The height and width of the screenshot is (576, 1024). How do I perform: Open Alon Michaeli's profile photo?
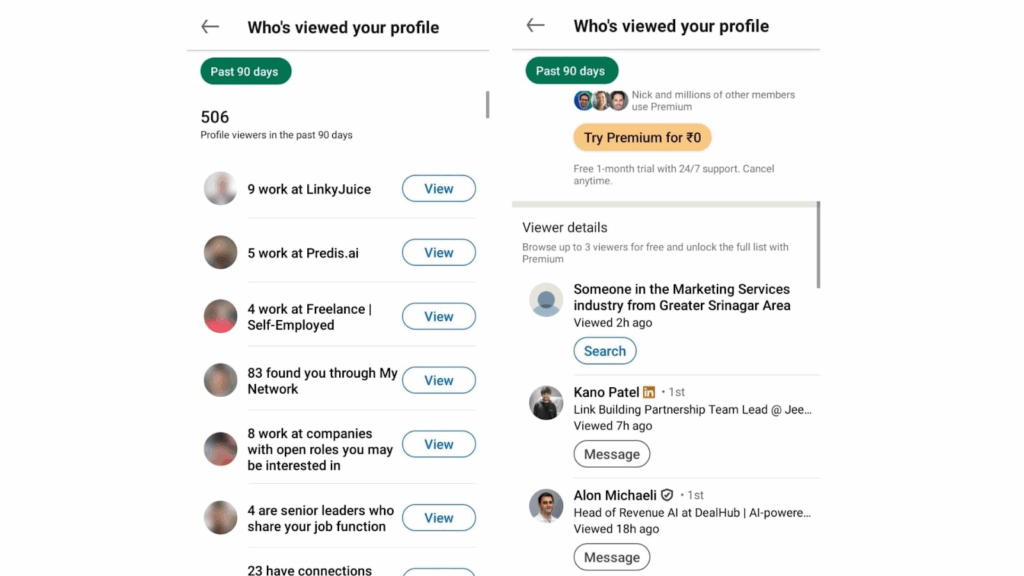[546, 506]
